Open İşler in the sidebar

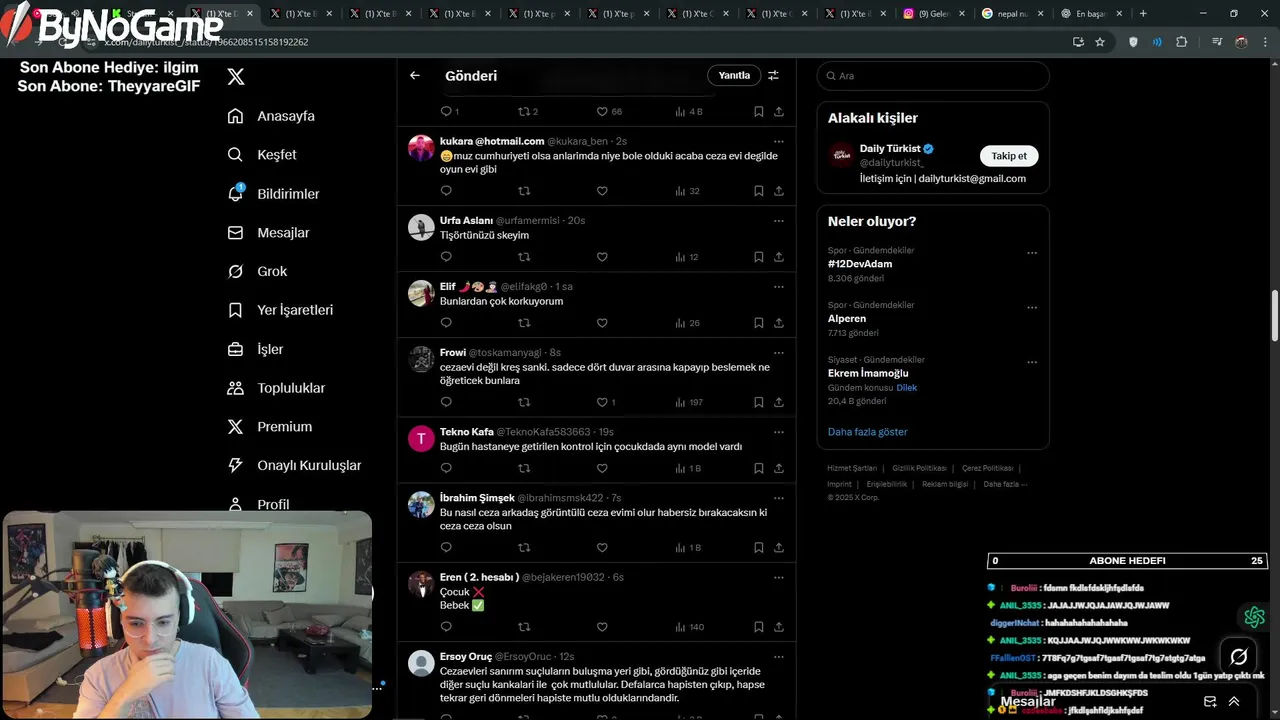pyautogui.click(x=255, y=349)
